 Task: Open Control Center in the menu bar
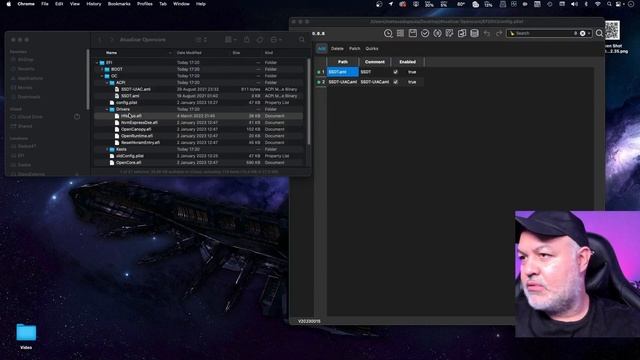click(619, 4)
